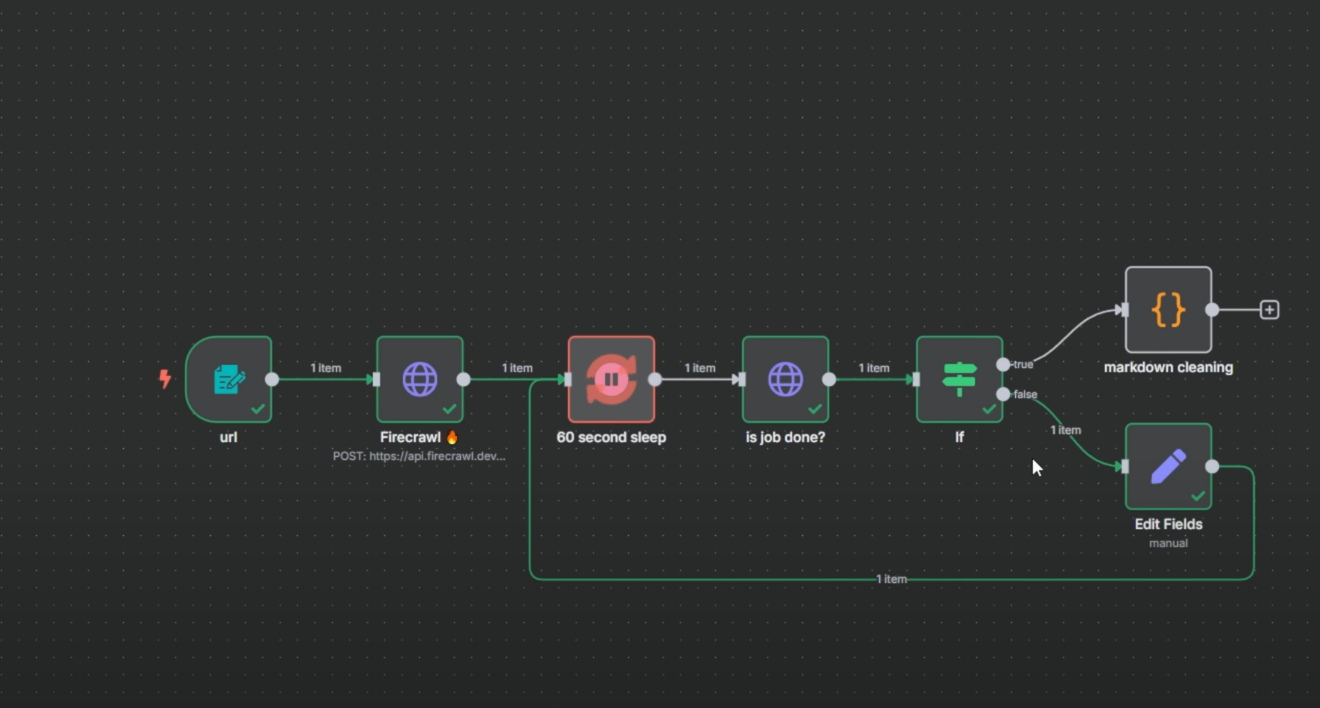Image resolution: width=1320 pixels, height=708 pixels.
Task: Click the Firecrawl node input connector
Action: [x=376, y=379]
